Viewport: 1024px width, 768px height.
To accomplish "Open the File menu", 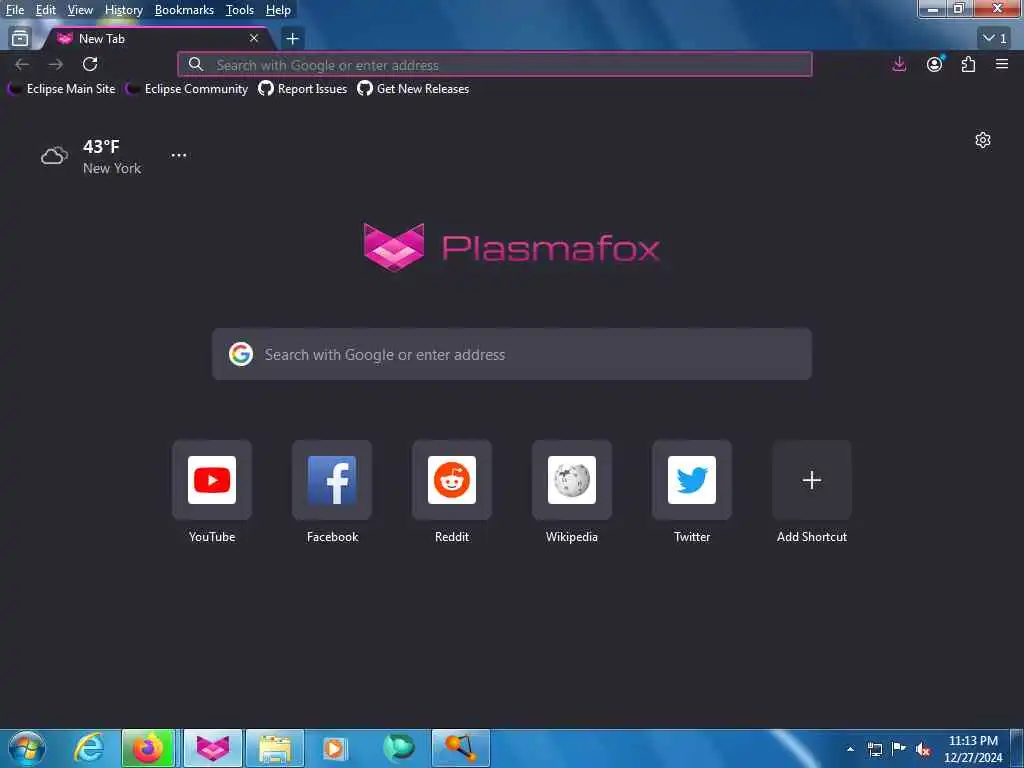I will click(x=14, y=10).
